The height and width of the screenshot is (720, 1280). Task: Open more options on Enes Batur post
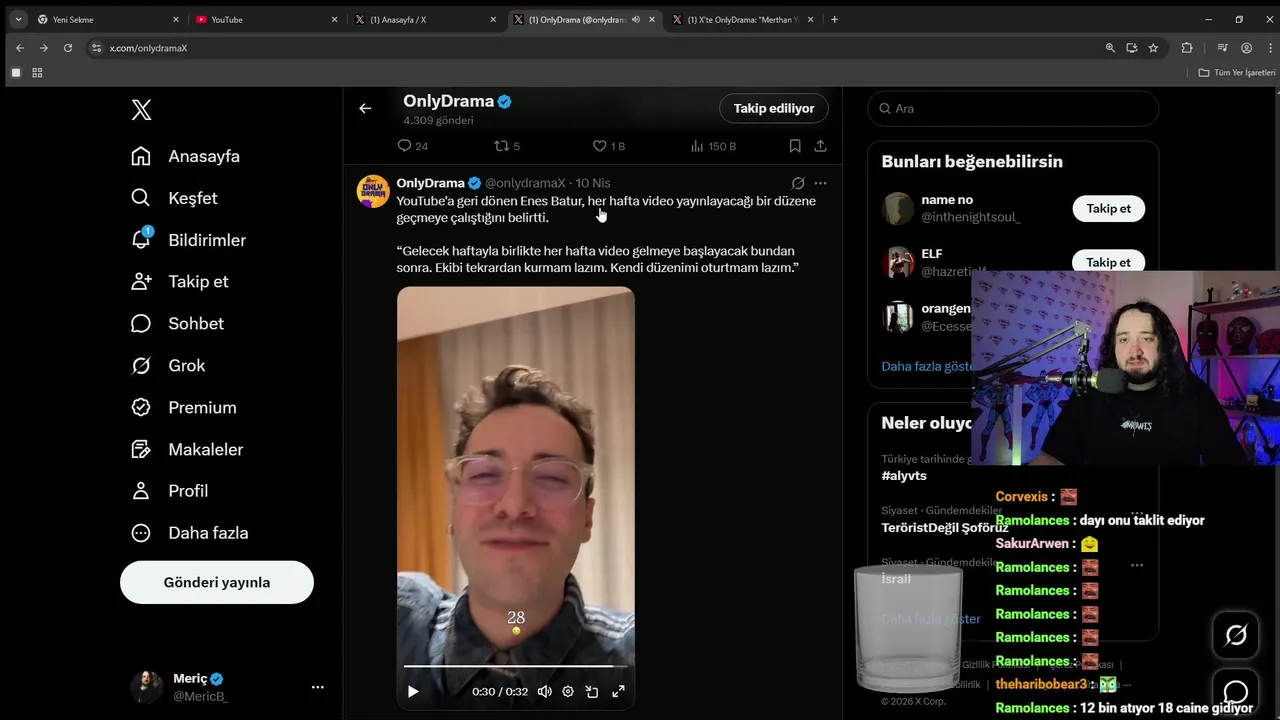click(821, 183)
